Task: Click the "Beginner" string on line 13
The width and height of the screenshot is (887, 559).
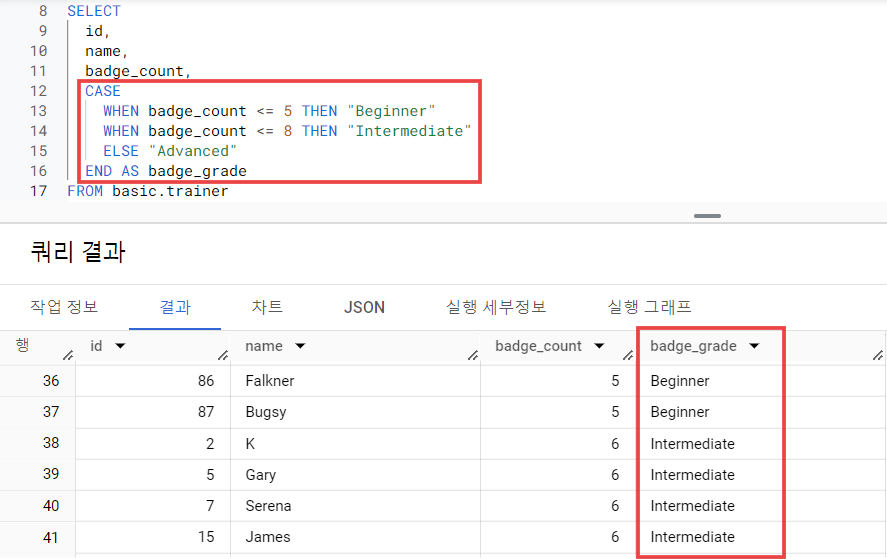Action: [x=391, y=111]
